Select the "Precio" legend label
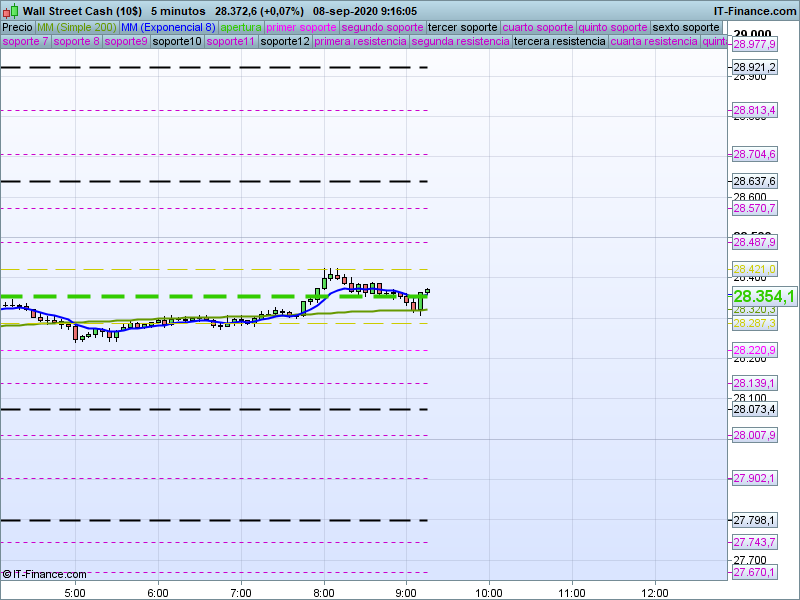 (17, 27)
